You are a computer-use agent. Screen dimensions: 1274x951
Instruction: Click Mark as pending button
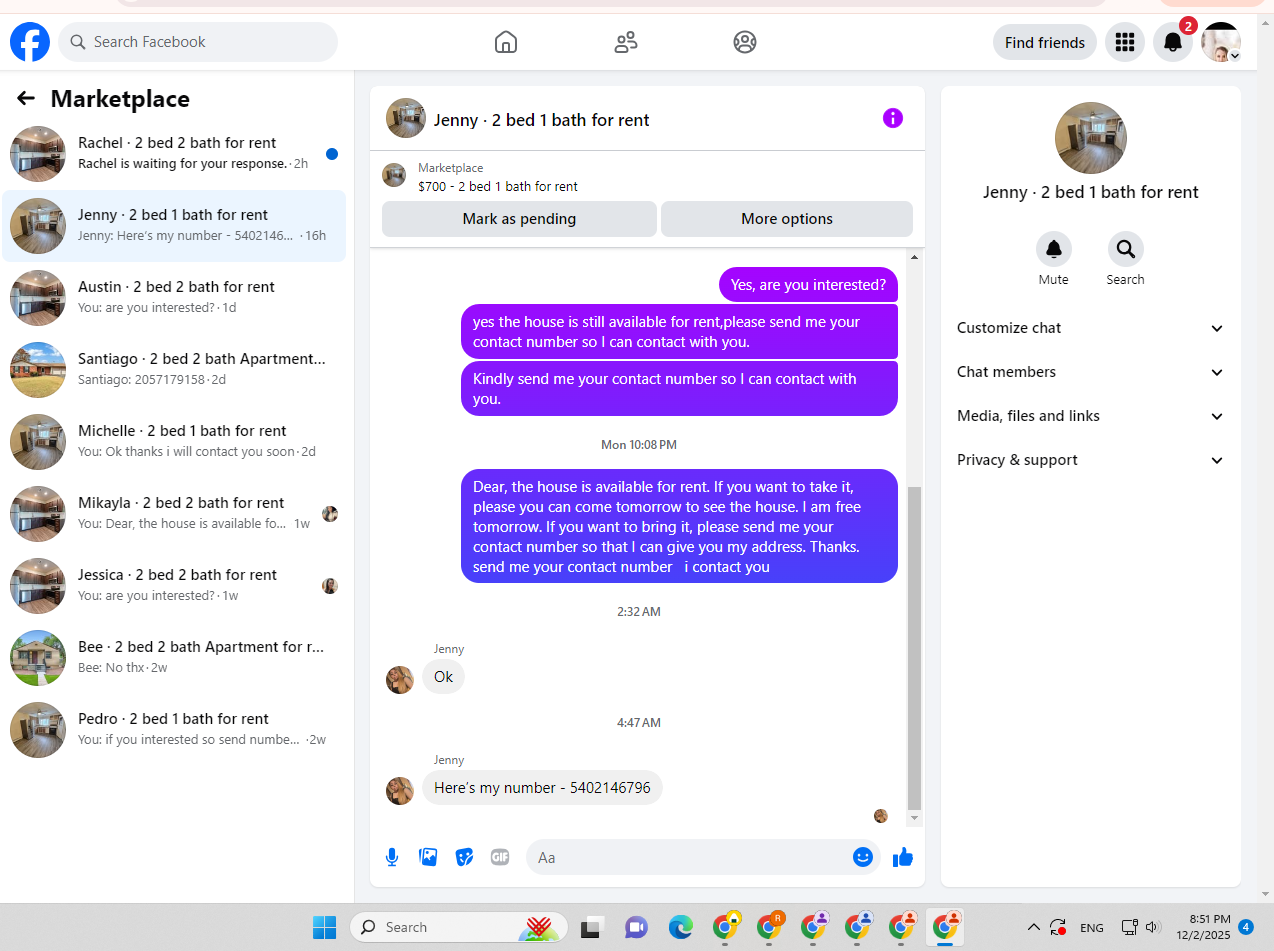[519, 219]
